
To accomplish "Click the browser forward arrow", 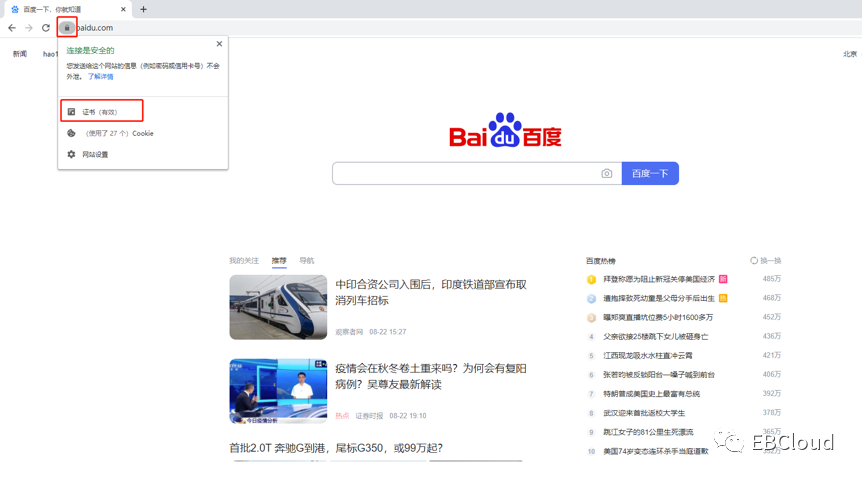I will [x=29, y=28].
